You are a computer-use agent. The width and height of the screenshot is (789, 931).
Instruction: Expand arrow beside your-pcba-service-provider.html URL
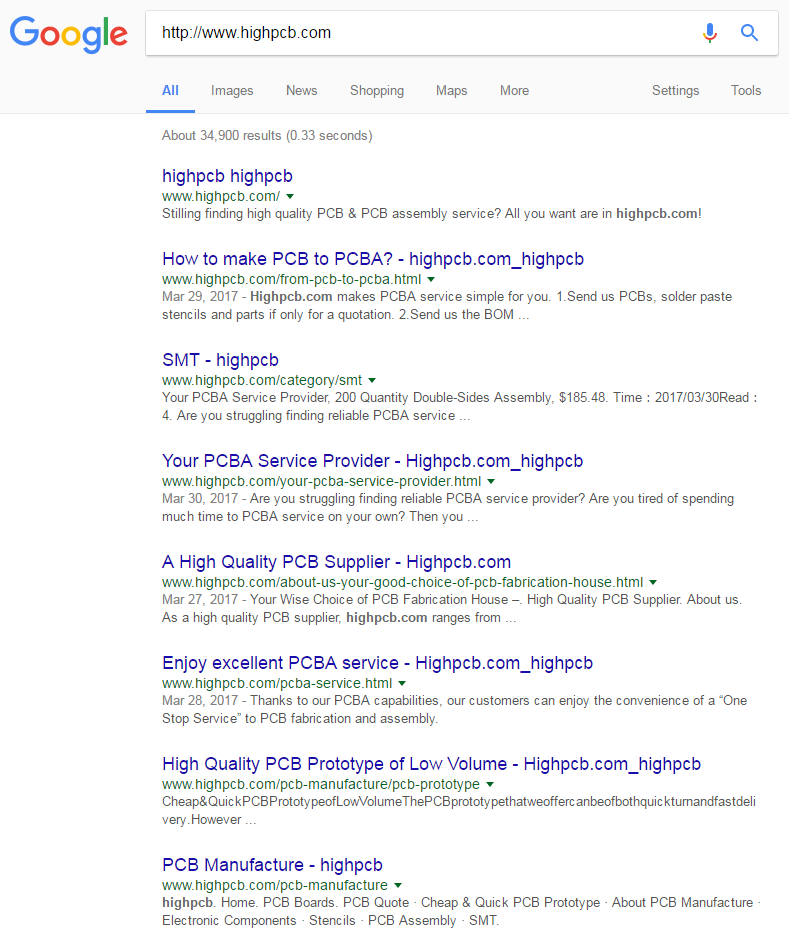click(491, 482)
